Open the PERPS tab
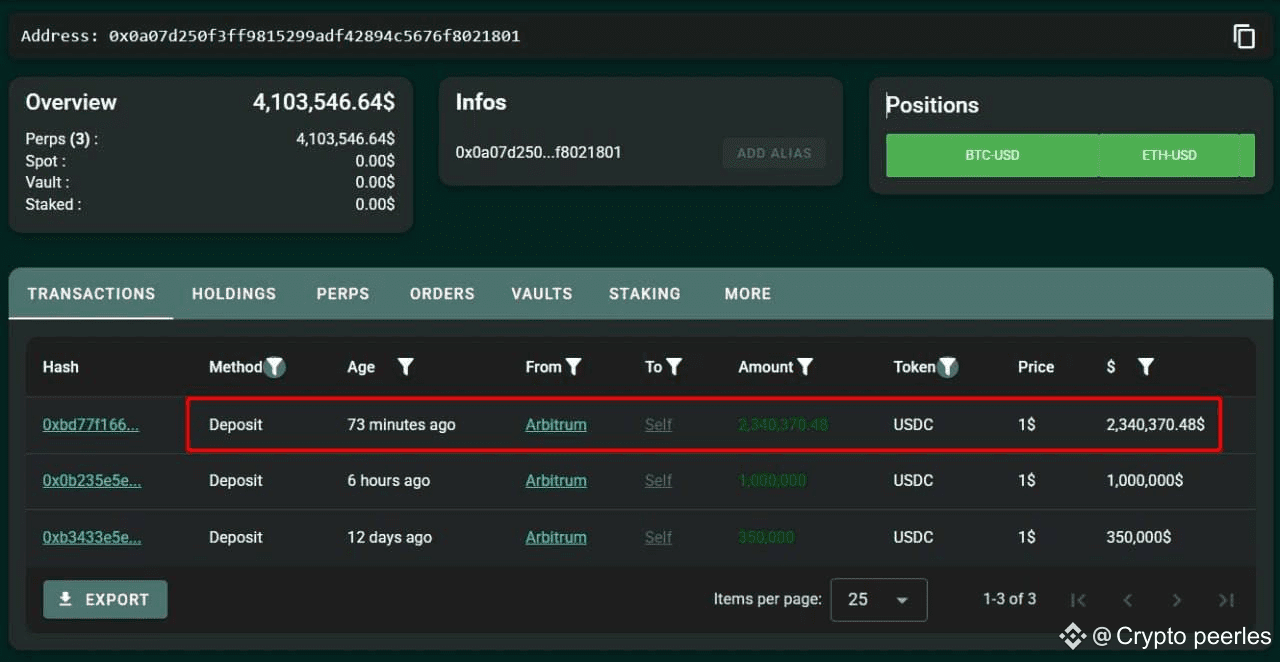This screenshot has height=662, width=1280. point(343,294)
